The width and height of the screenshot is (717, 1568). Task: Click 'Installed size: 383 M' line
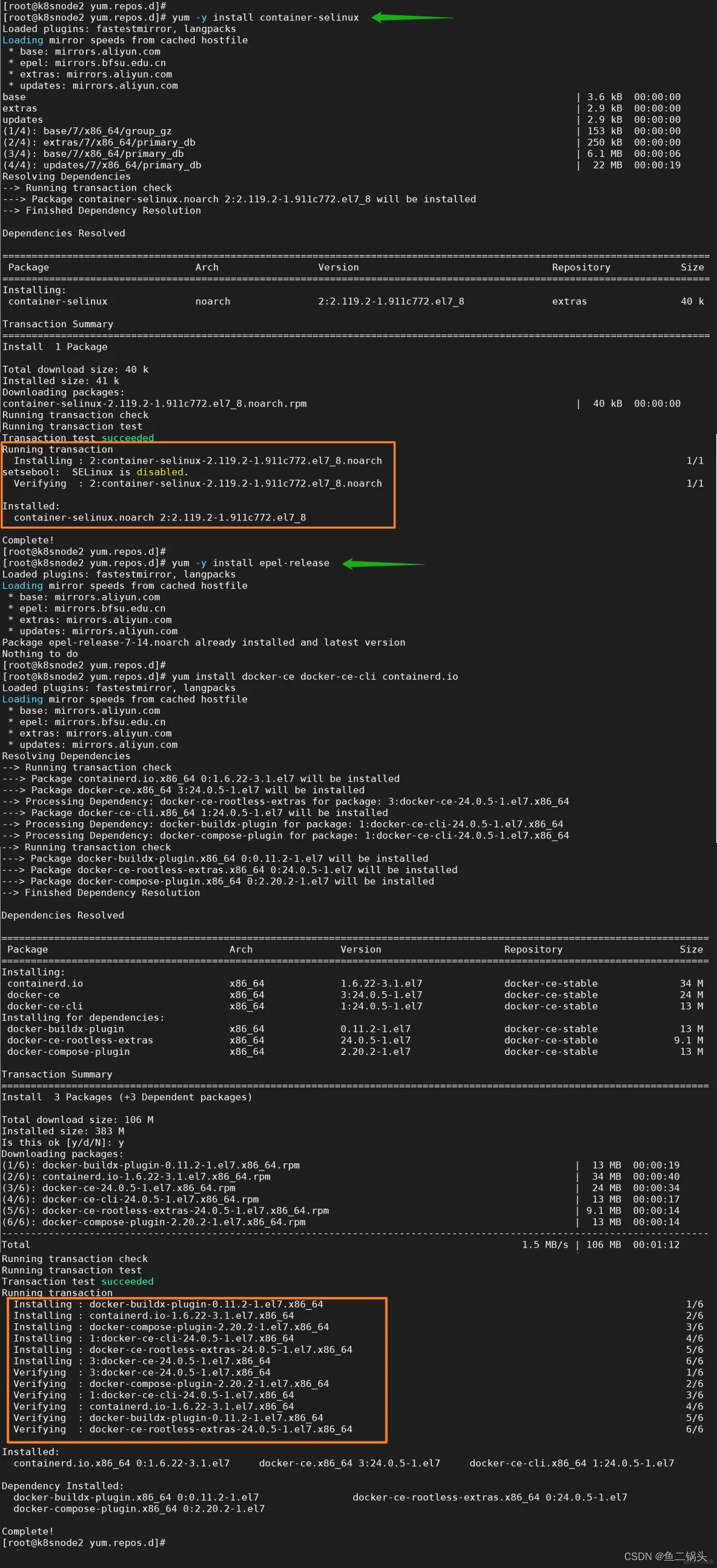coord(63,1131)
